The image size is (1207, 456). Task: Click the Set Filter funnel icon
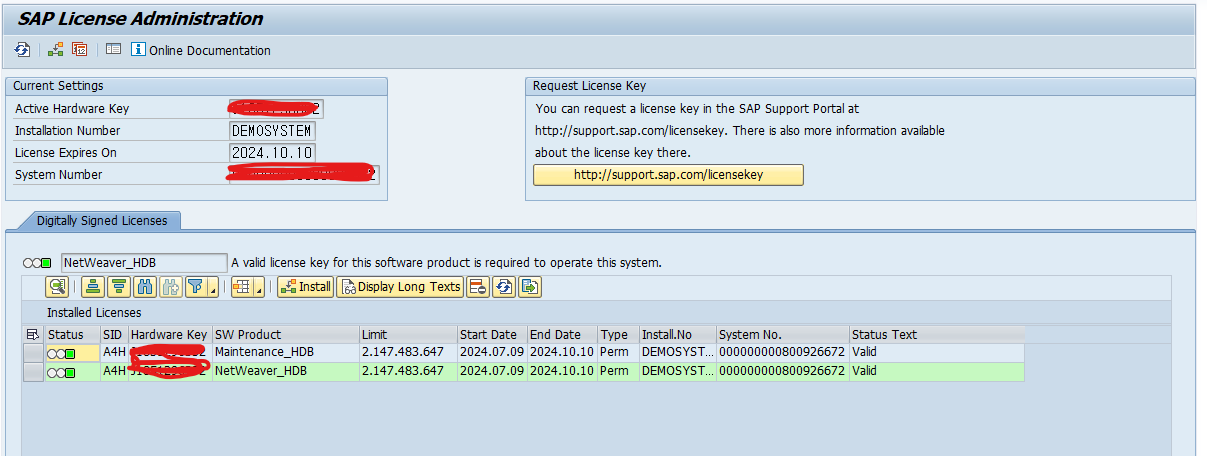(194, 287)
